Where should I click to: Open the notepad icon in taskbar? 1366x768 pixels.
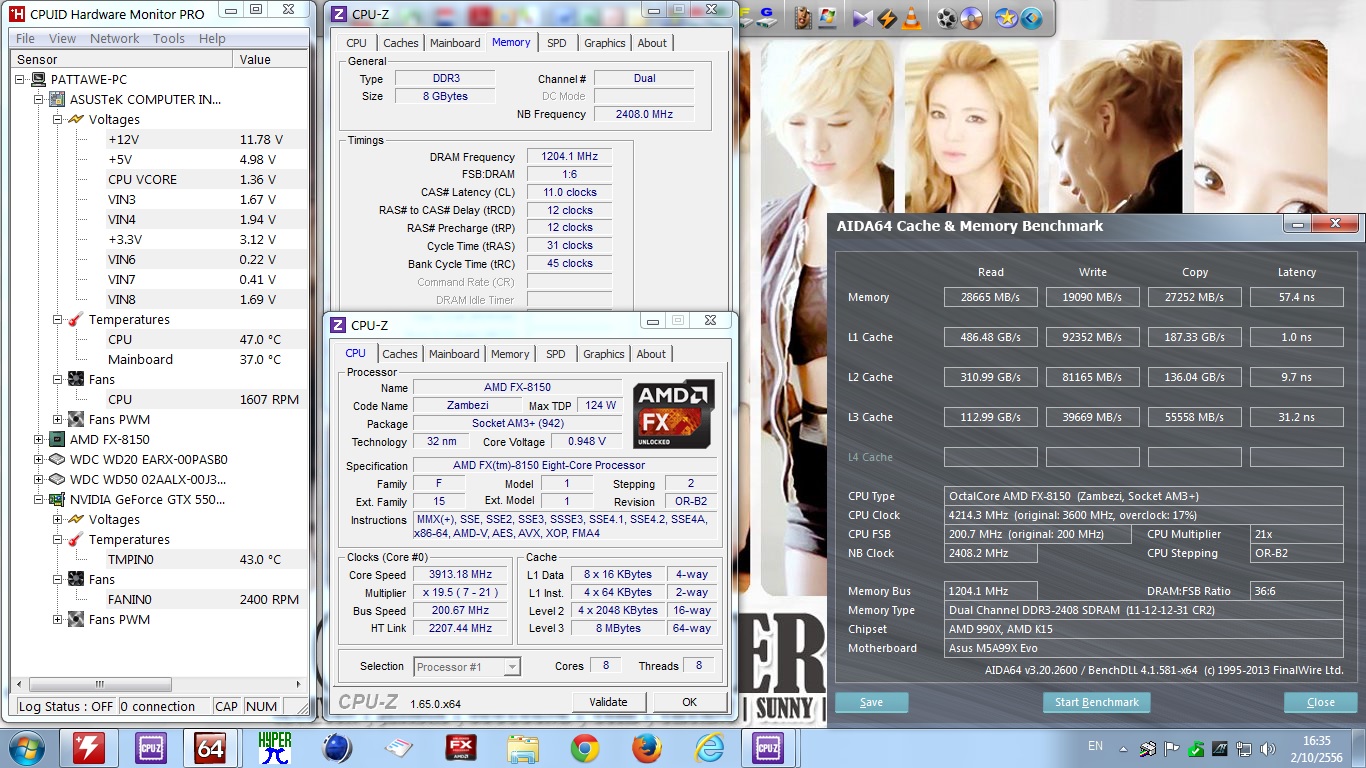399,747
